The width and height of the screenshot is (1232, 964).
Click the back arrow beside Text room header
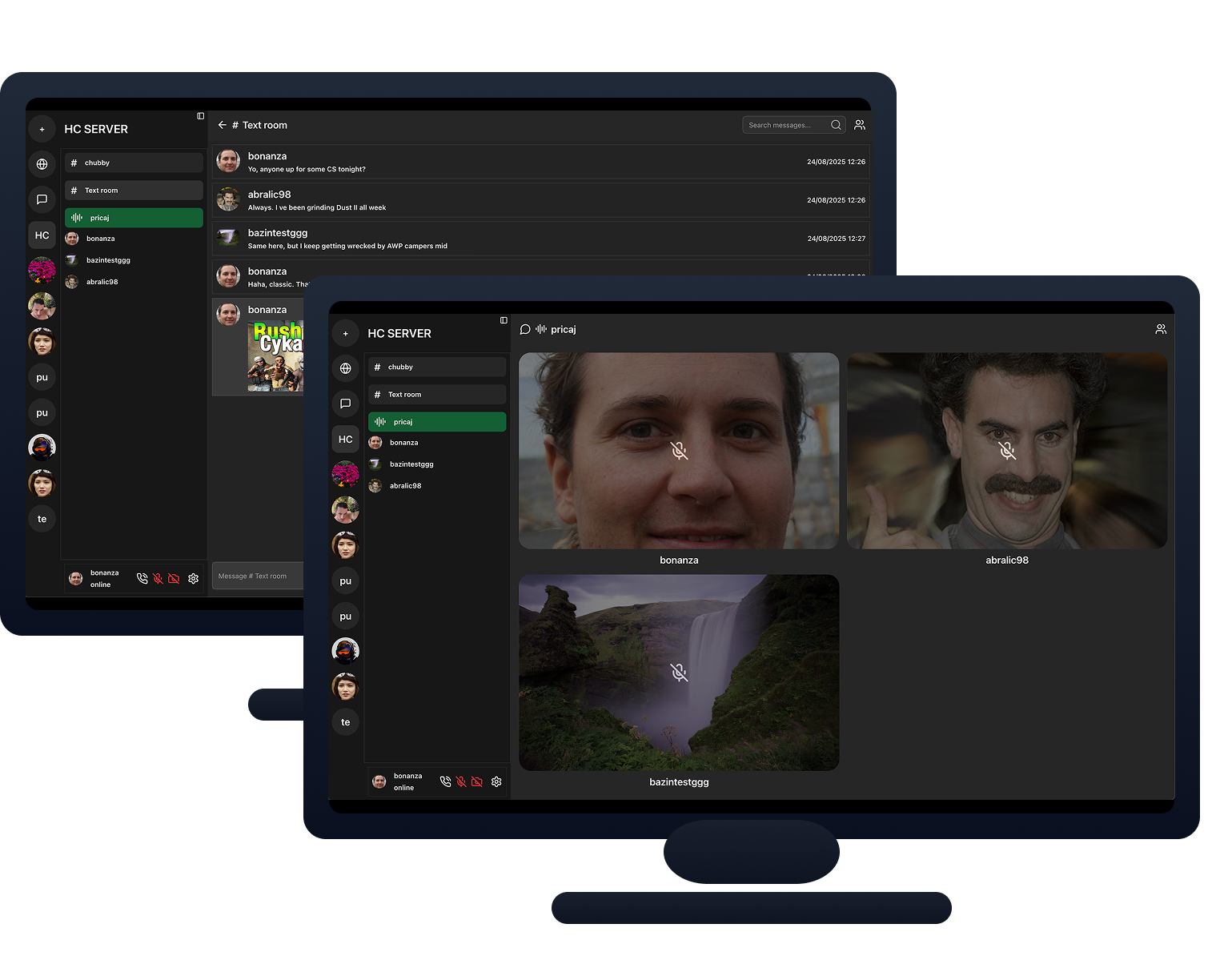pyautogui.click(x=222, y=125)
